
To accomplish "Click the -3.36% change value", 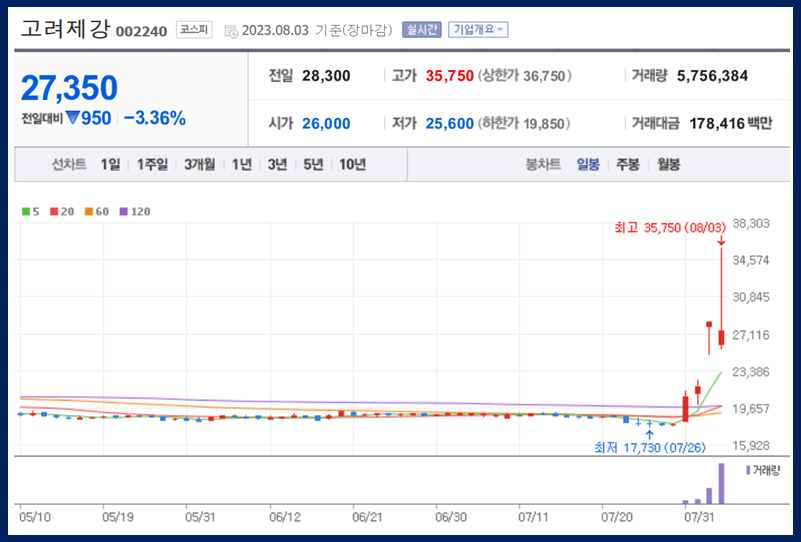I will 155,119.
